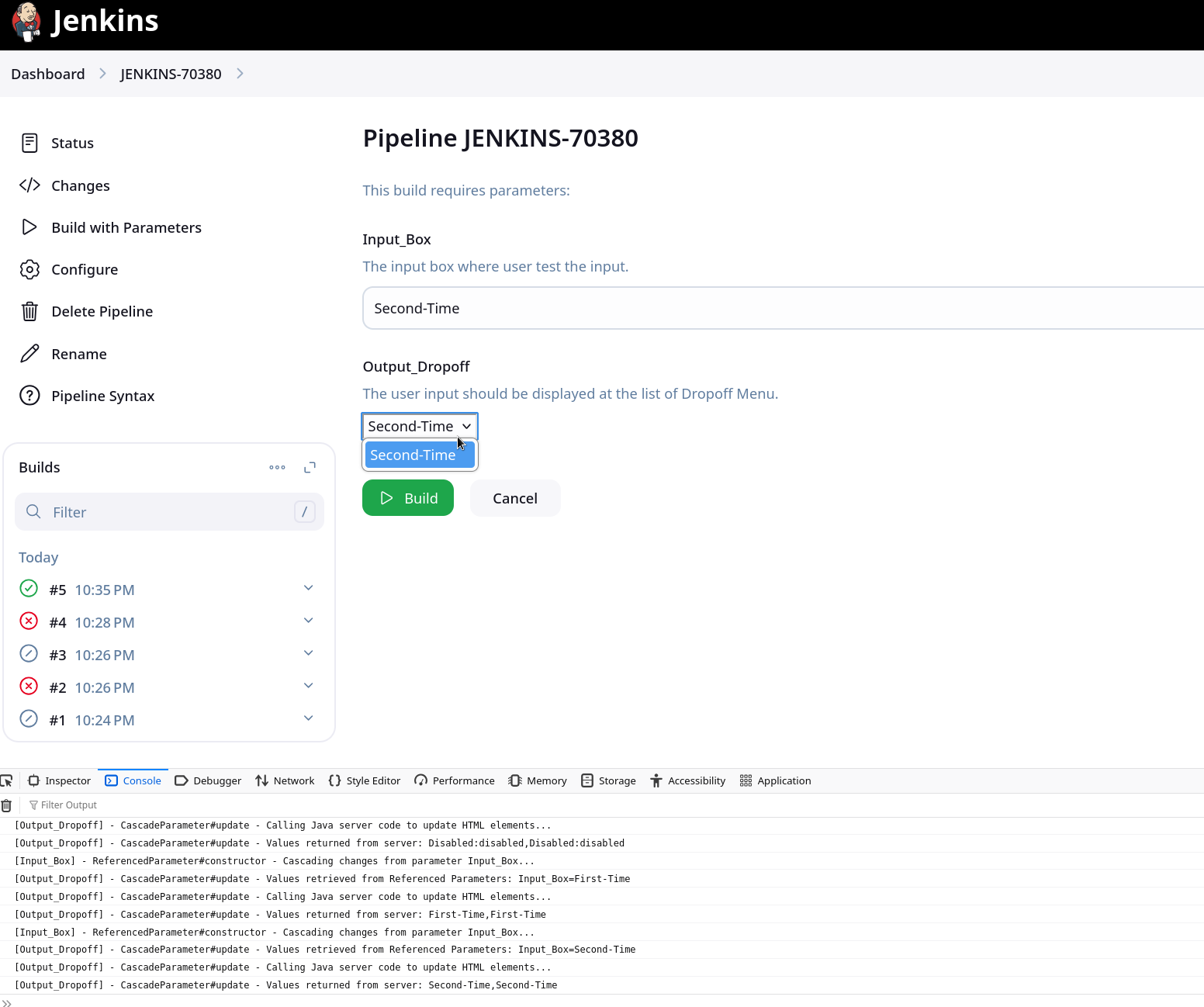Click the Delete Pipeline trash icon

point(29,311)
